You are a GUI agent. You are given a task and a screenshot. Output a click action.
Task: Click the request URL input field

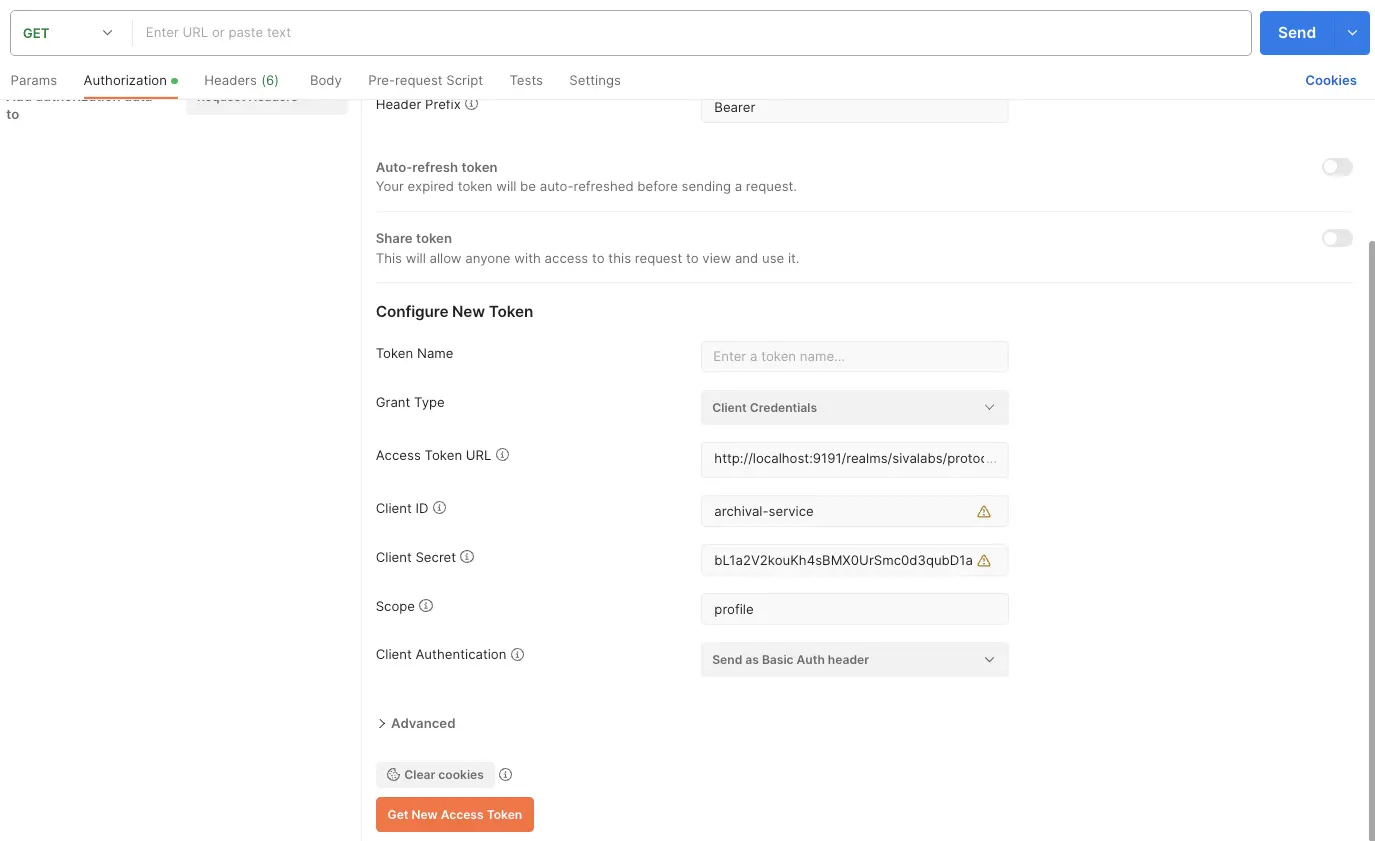(692, 33)
